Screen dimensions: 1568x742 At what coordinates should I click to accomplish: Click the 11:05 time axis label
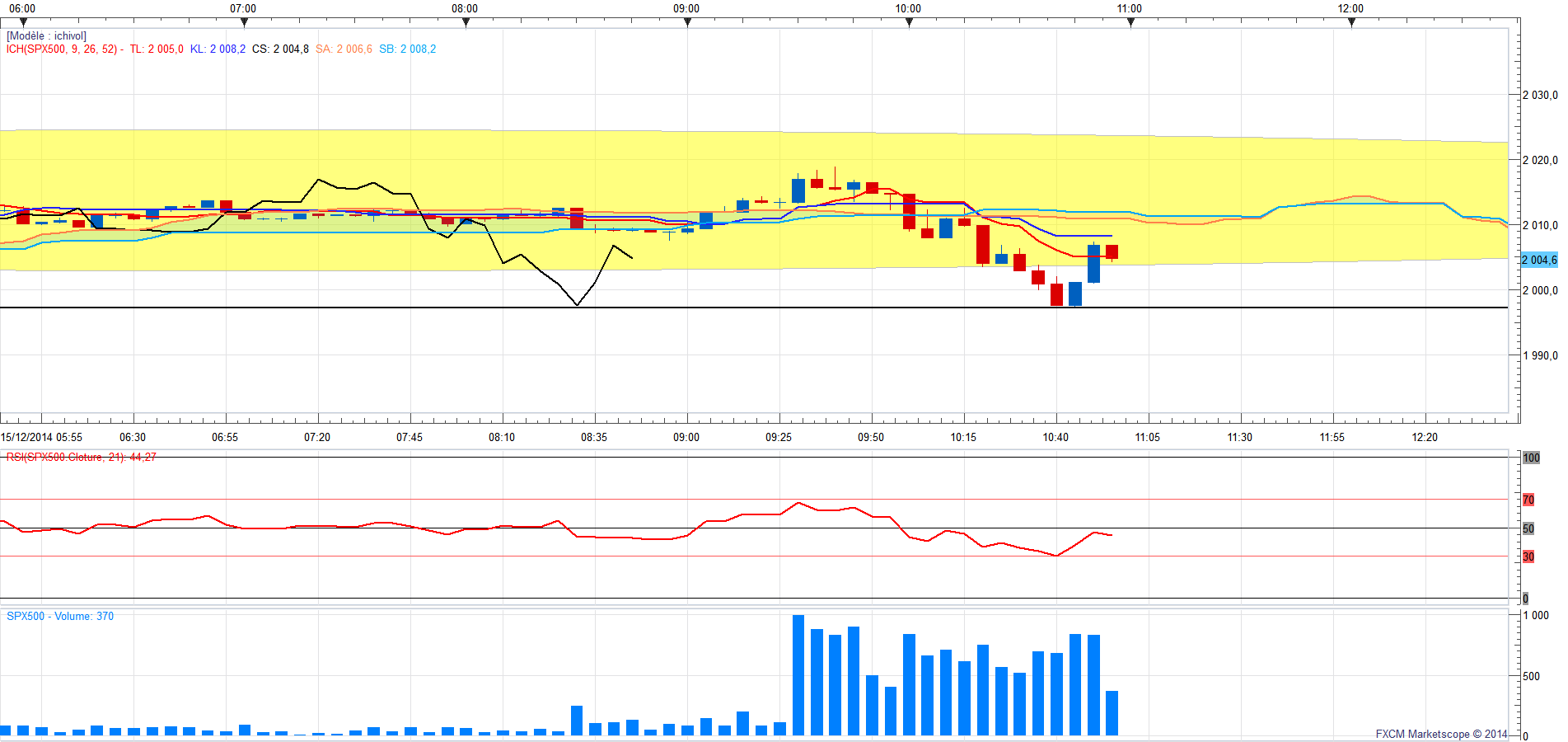coord(1148,437)
